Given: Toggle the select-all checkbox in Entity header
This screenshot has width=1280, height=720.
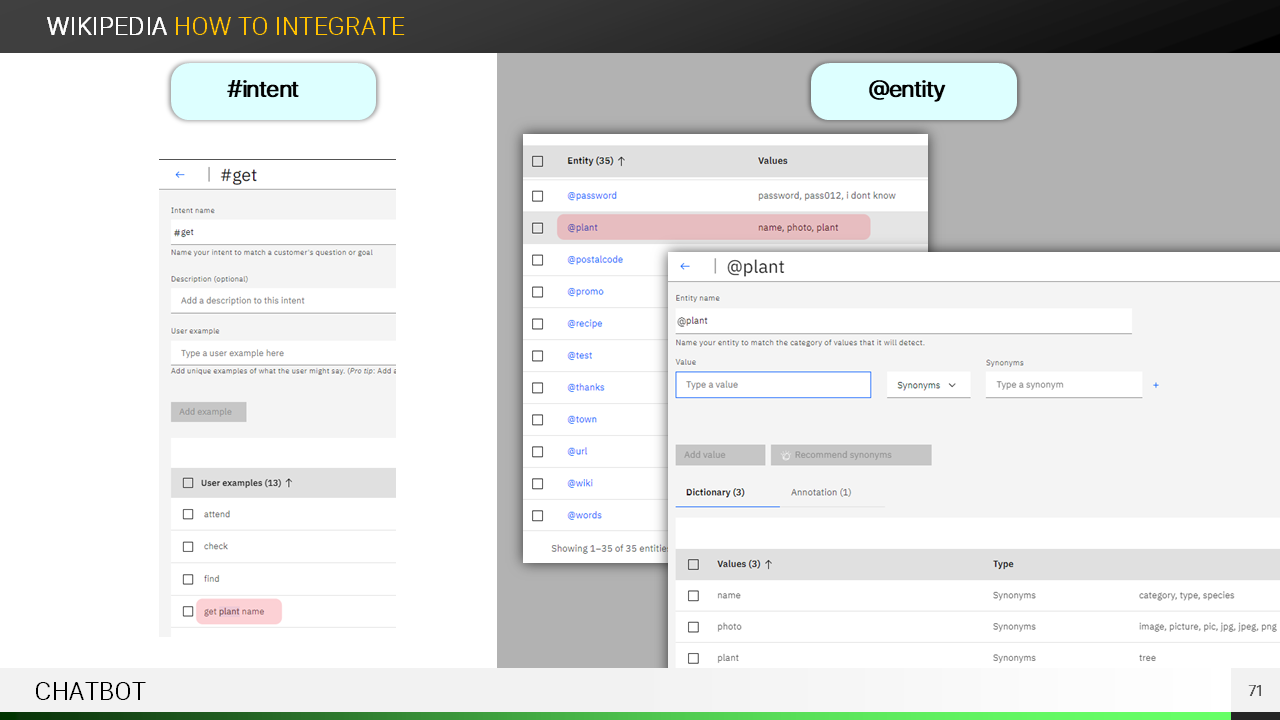Looking at the screenshot, I should point(538,161).
